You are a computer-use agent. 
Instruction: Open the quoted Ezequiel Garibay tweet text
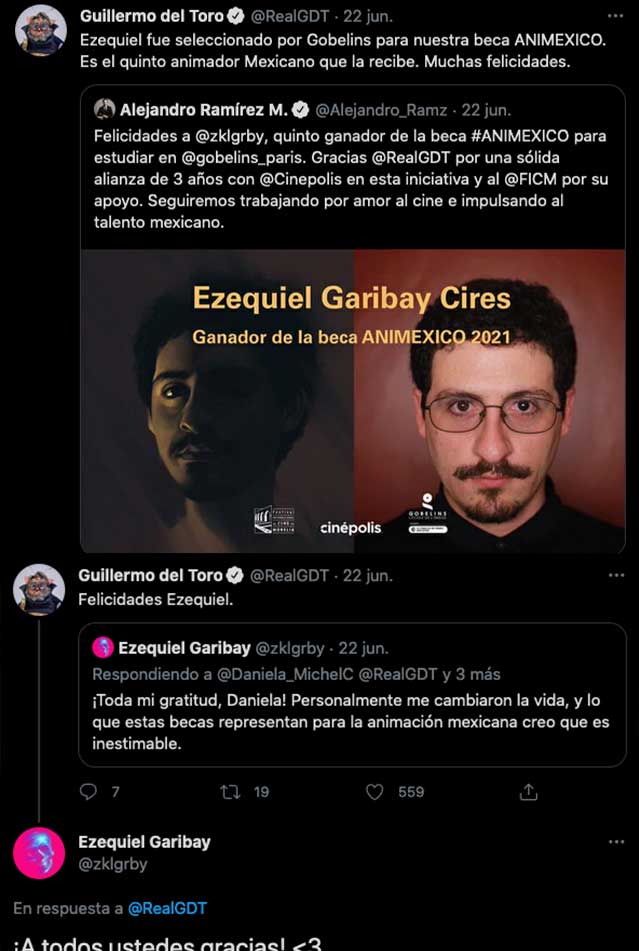[350, 722]
